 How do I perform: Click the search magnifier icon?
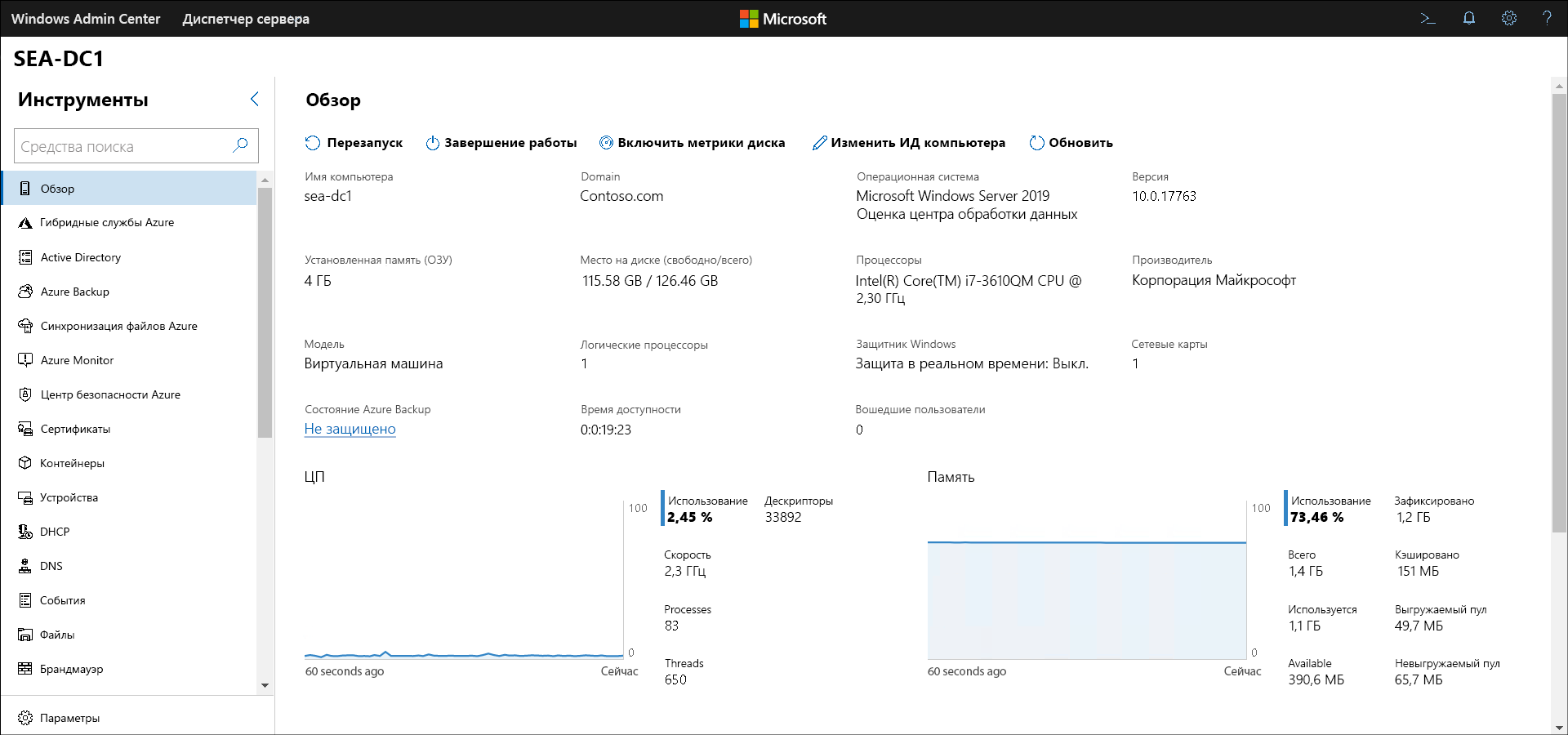(240, 145)
